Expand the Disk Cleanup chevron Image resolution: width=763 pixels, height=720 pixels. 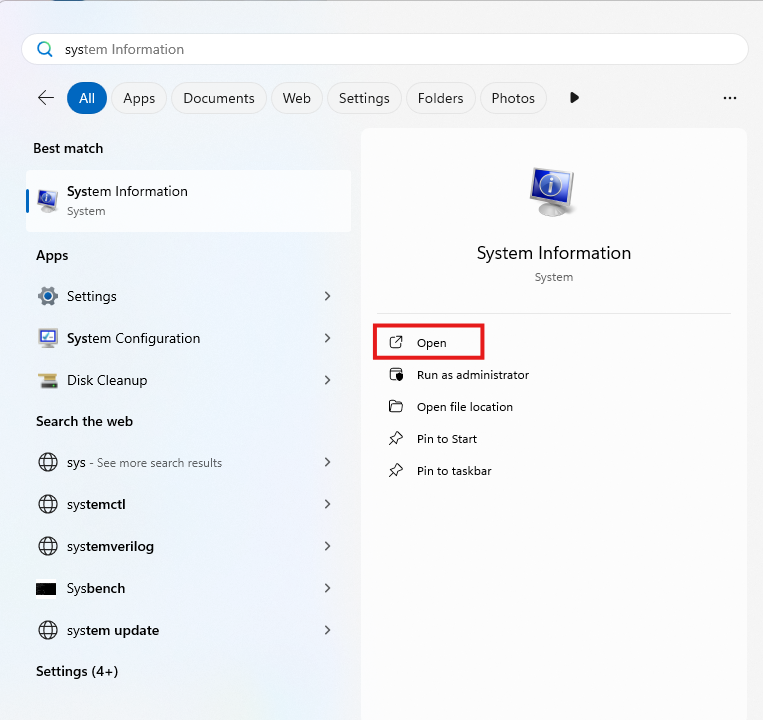327,380
